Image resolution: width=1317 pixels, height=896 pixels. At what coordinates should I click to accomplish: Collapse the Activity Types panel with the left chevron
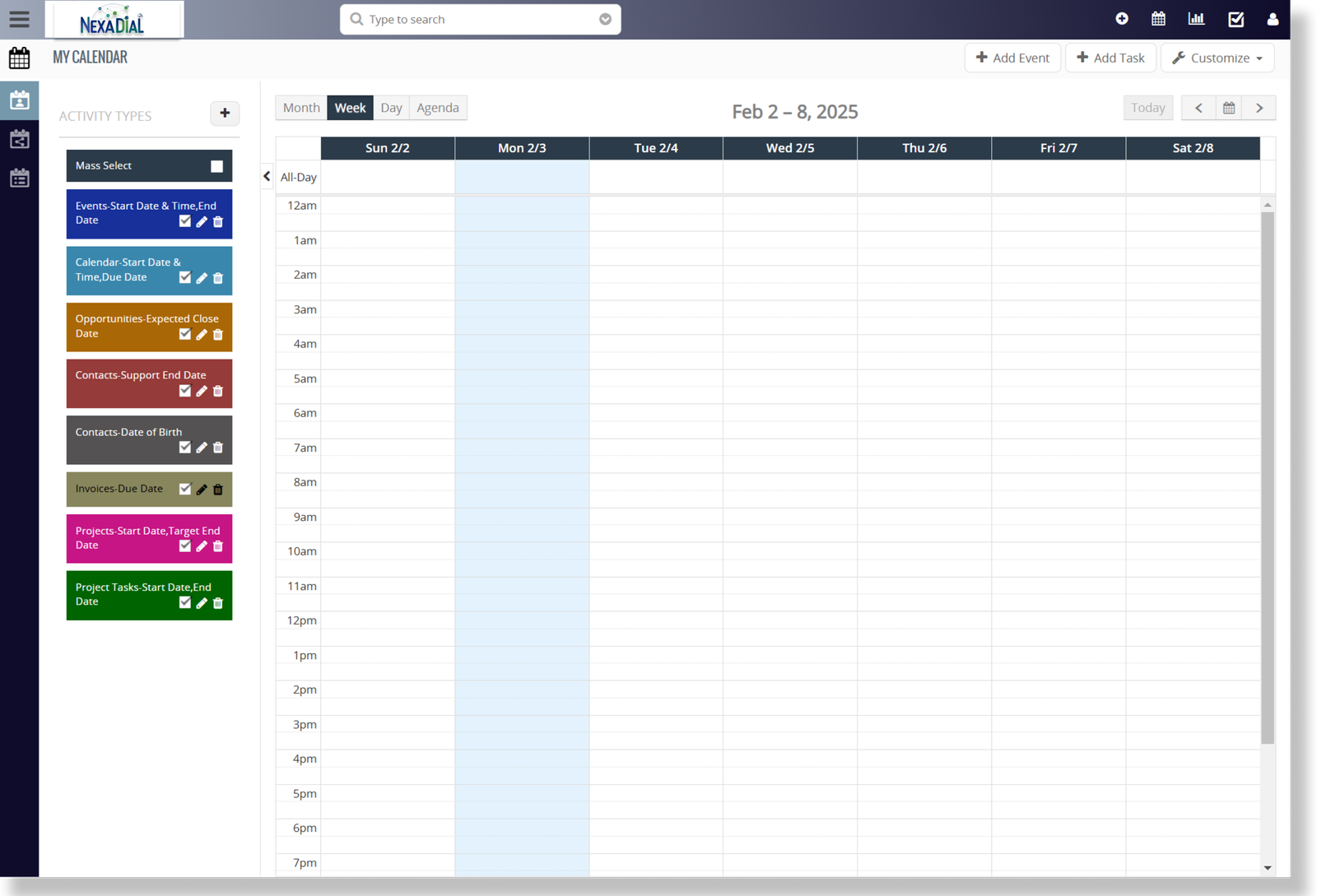(266, 176)
